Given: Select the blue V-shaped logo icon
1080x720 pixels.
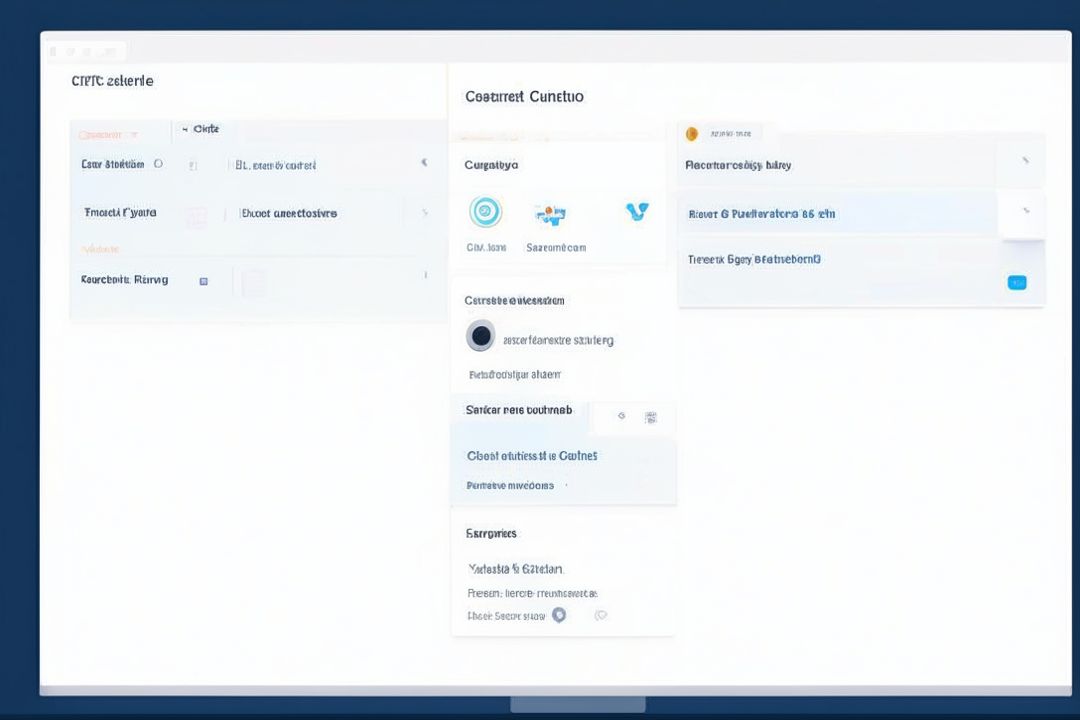Looking at the screenshot, I should point(636,212).
